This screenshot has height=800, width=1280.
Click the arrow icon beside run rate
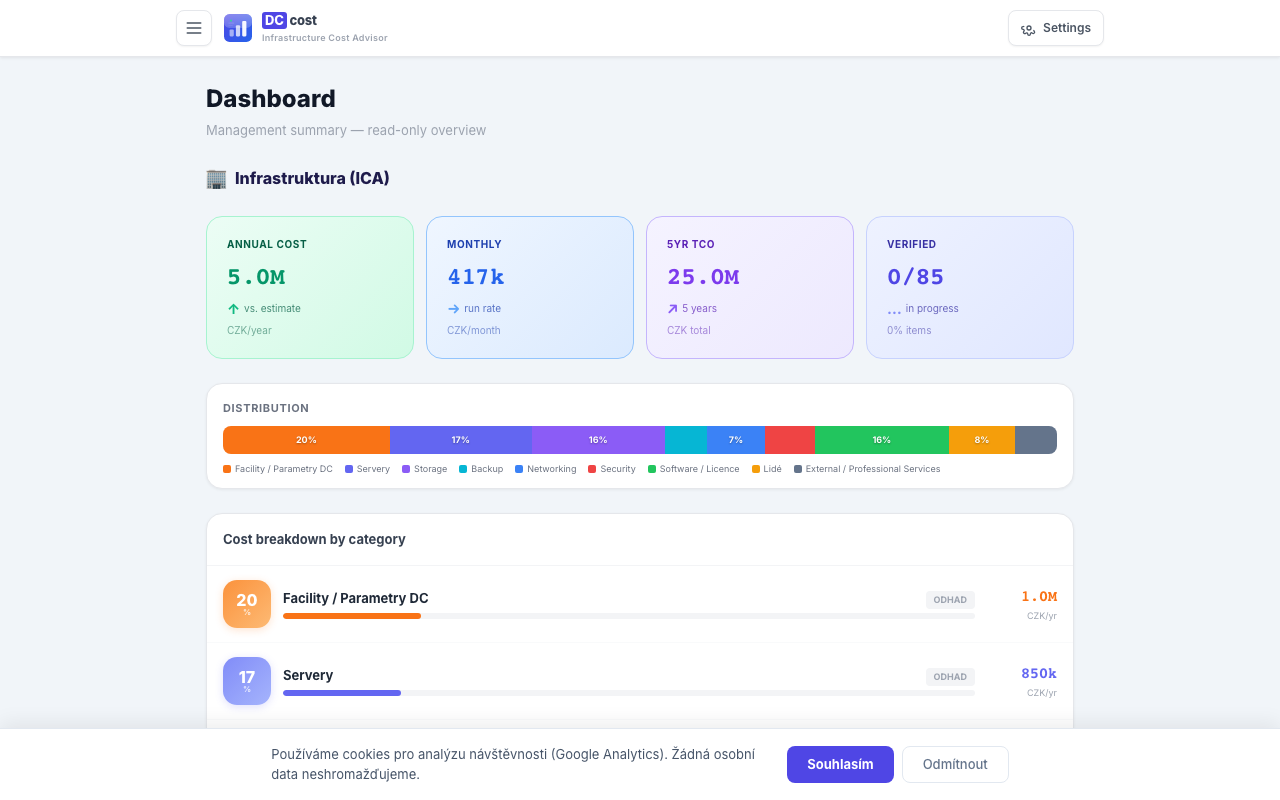coord(452,308)
